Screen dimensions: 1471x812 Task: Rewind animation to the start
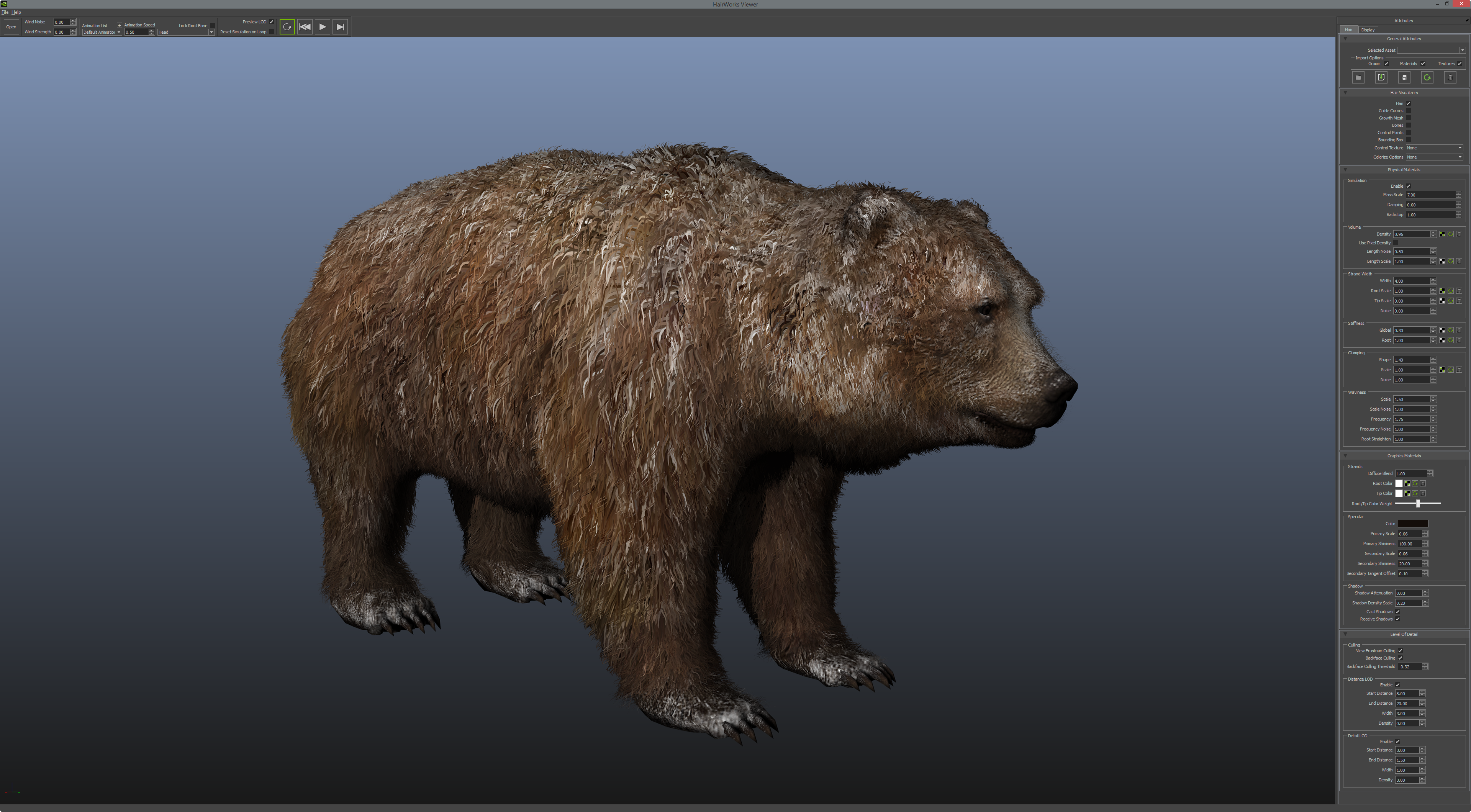point(305,27)
